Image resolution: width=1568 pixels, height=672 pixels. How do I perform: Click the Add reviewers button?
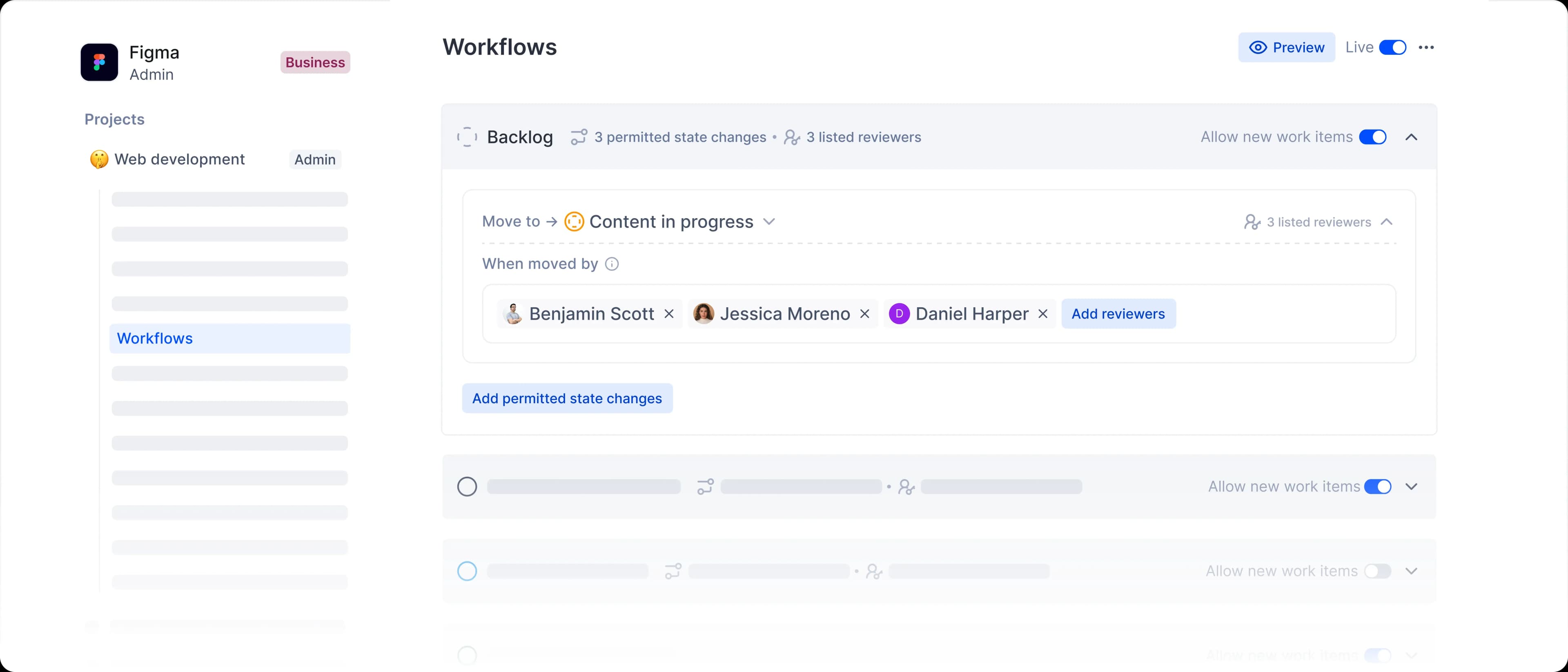[1118, 313]
